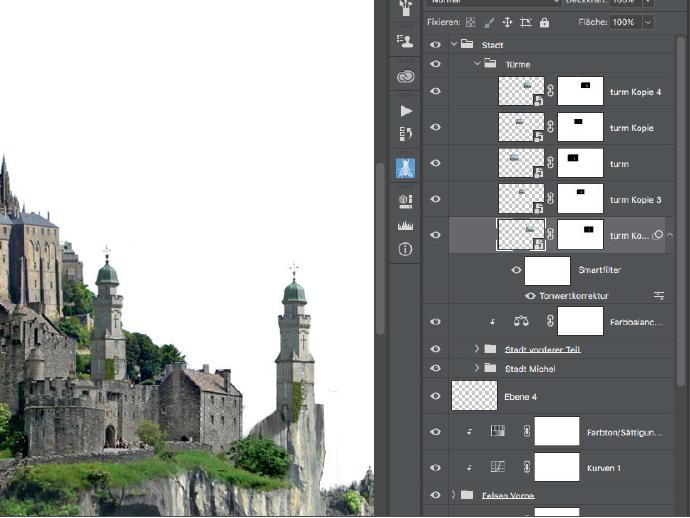Select Kurven 1 layer name
The height and width of the screenshot is (518, 690).
pos(604,468)
